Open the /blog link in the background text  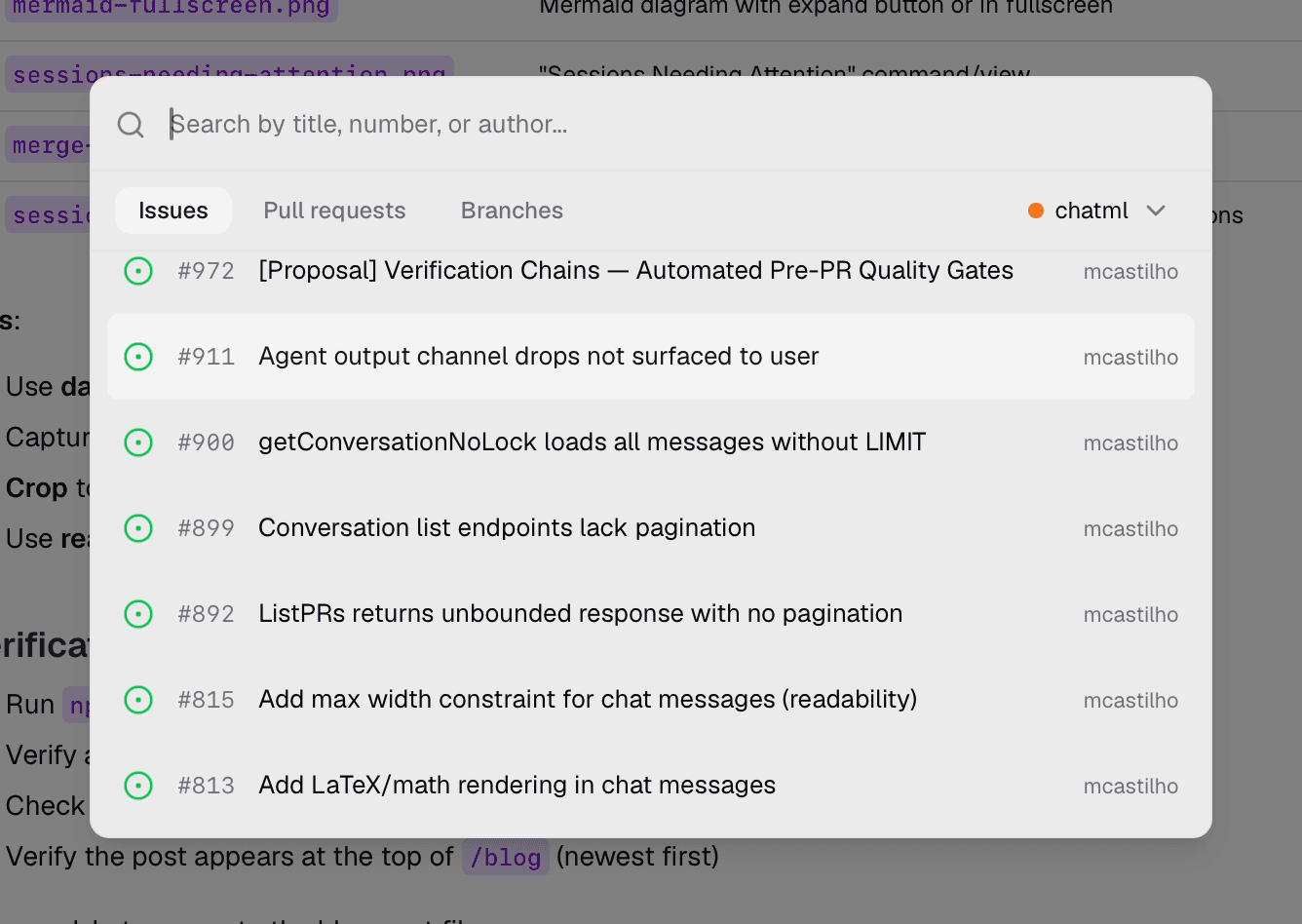(x=506, y=858)
